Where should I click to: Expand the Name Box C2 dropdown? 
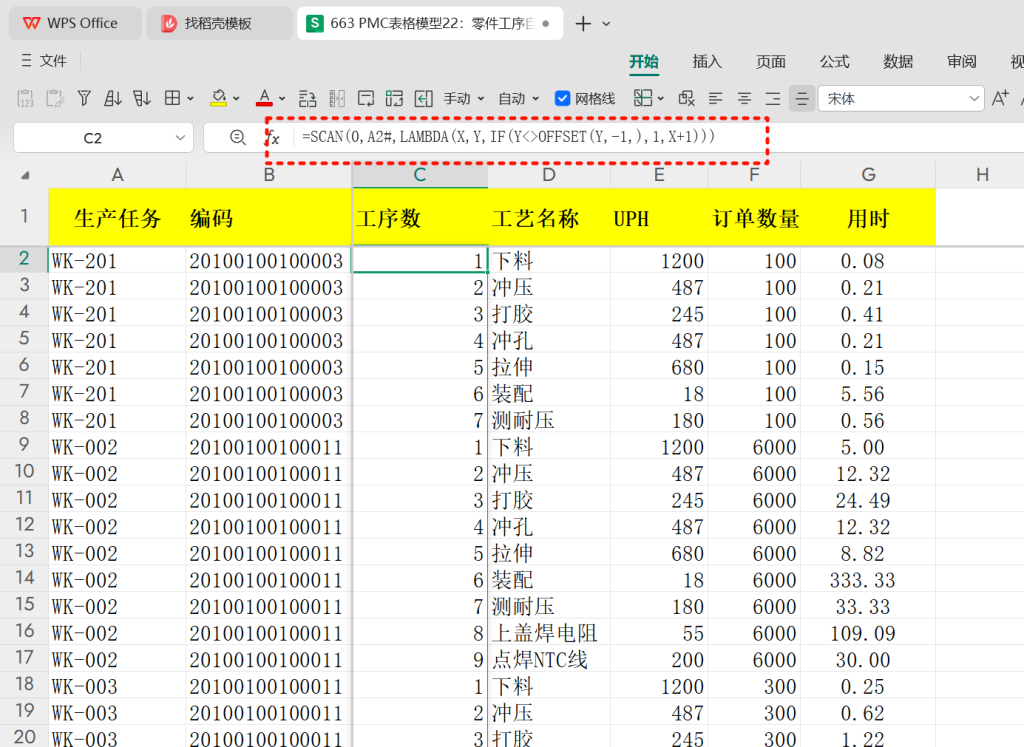coord(180,138)
